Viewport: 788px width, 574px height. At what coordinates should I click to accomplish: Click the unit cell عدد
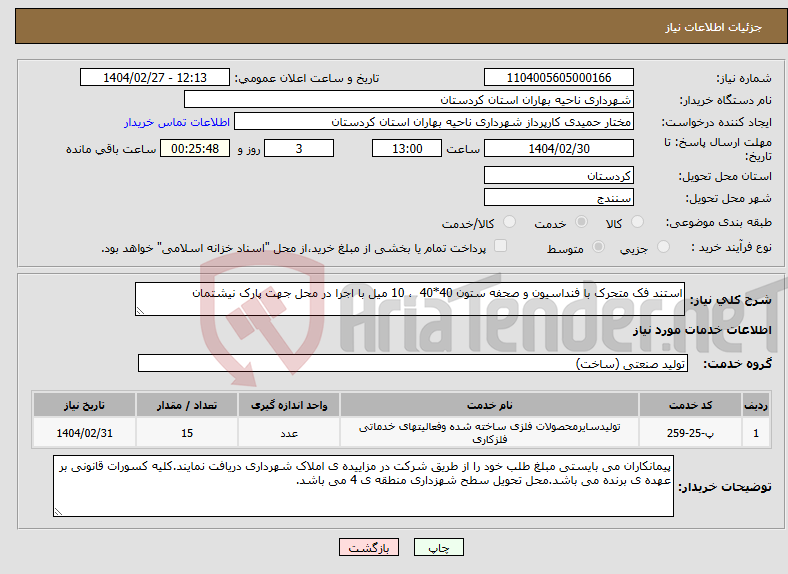289,432
